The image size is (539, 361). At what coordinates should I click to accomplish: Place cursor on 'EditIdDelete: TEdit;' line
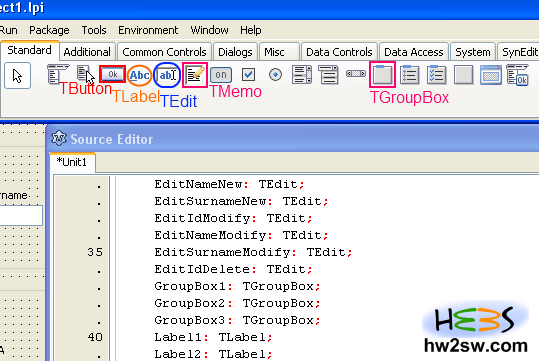coord(233,269)
